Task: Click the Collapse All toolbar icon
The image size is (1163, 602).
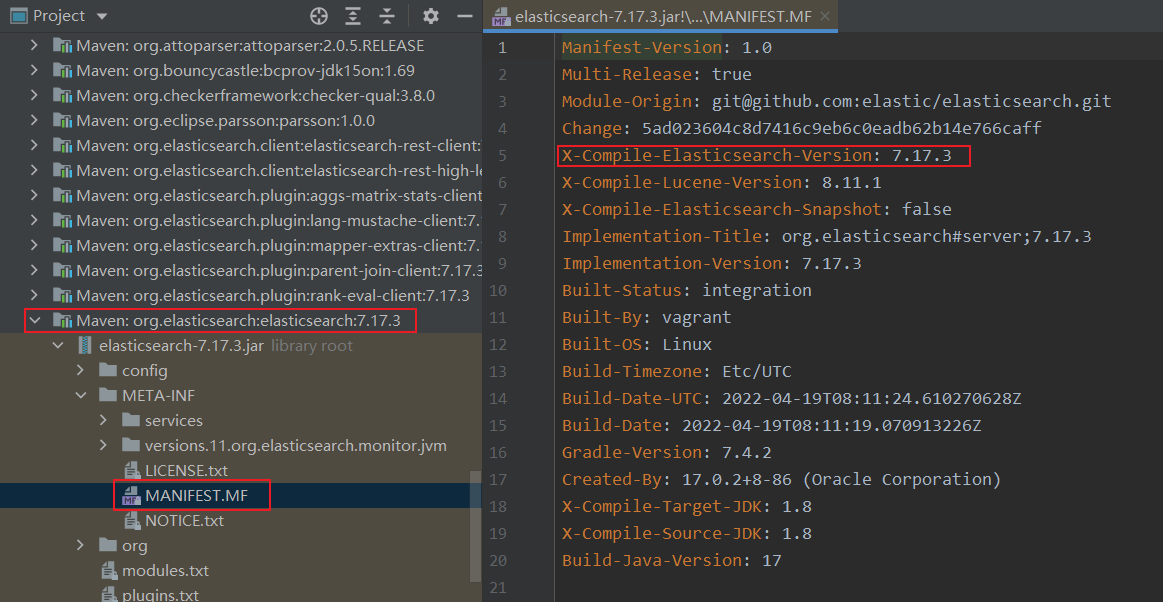Action: tap(387, 16)
